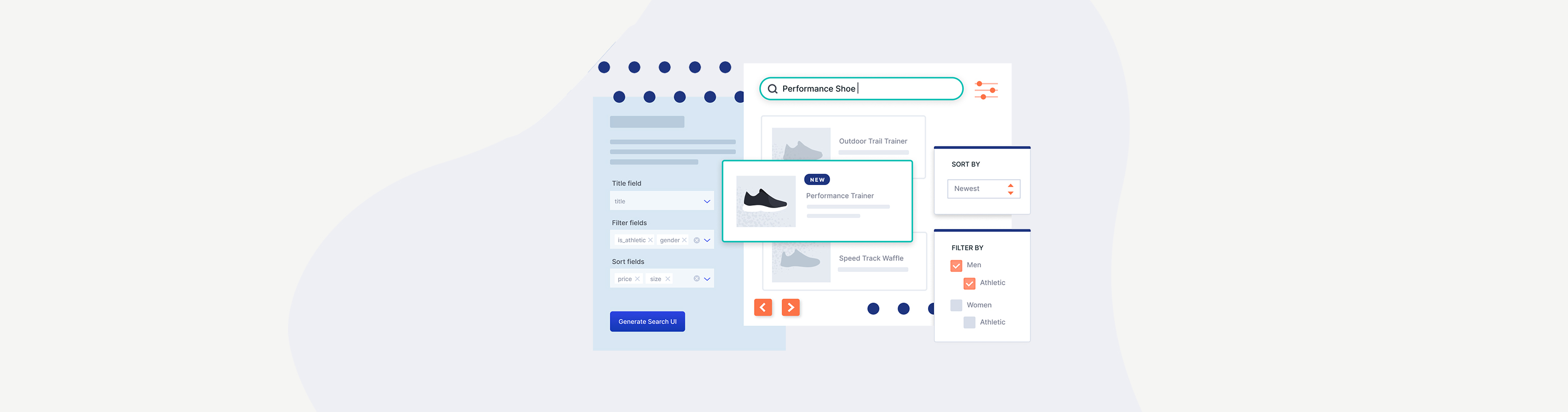
Task: Uncheck the Men filter checkbox
Action: click(x=956, y=266)
